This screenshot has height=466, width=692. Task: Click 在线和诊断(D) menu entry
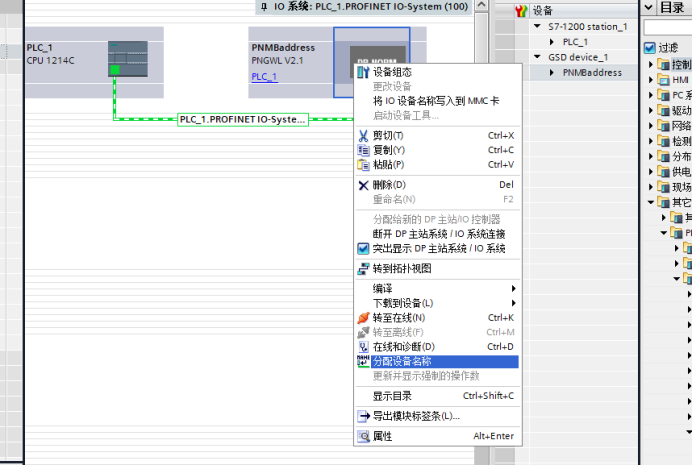(437, 347)
